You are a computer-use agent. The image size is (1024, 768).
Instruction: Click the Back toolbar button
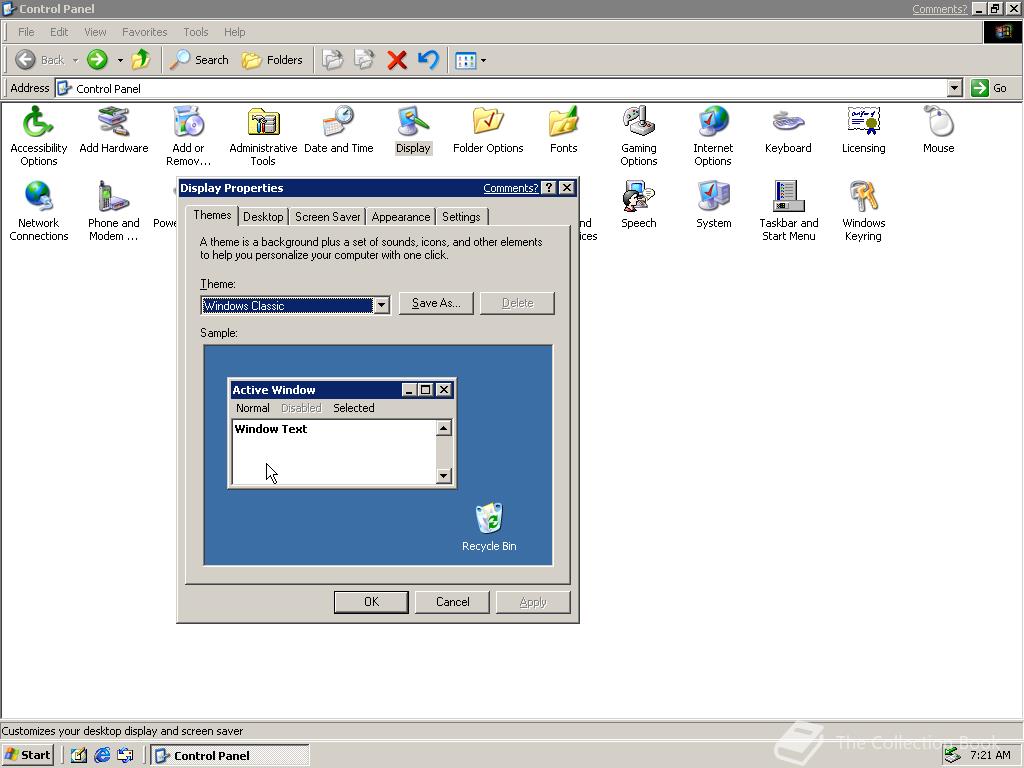[x=40, y=60]
